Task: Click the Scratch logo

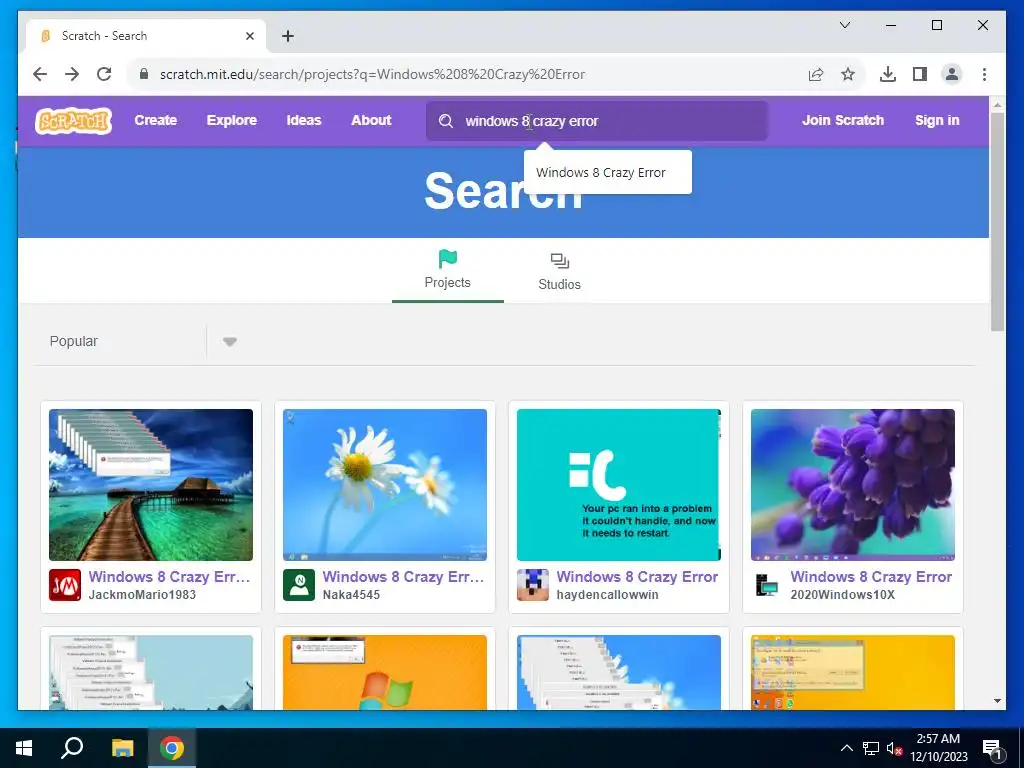Action: click(x=73, y=121)
